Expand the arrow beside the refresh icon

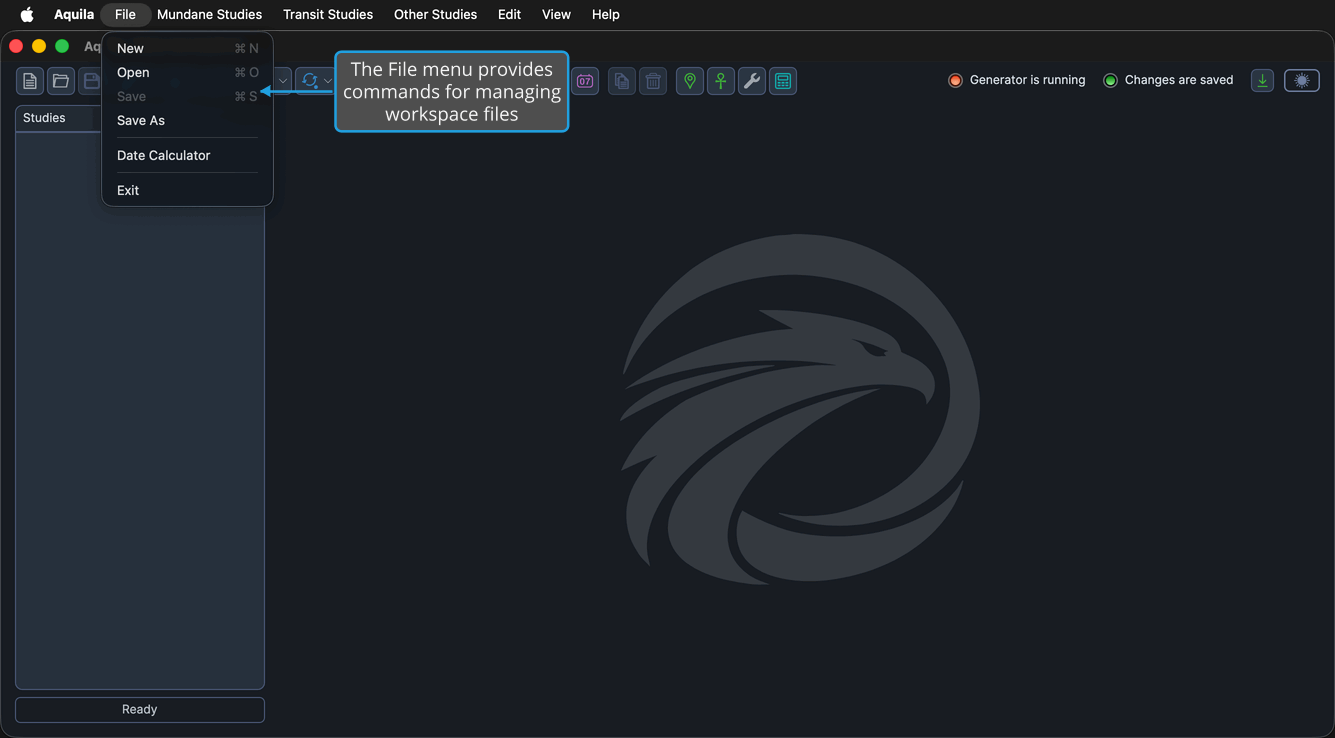click(x=328, y=81)
